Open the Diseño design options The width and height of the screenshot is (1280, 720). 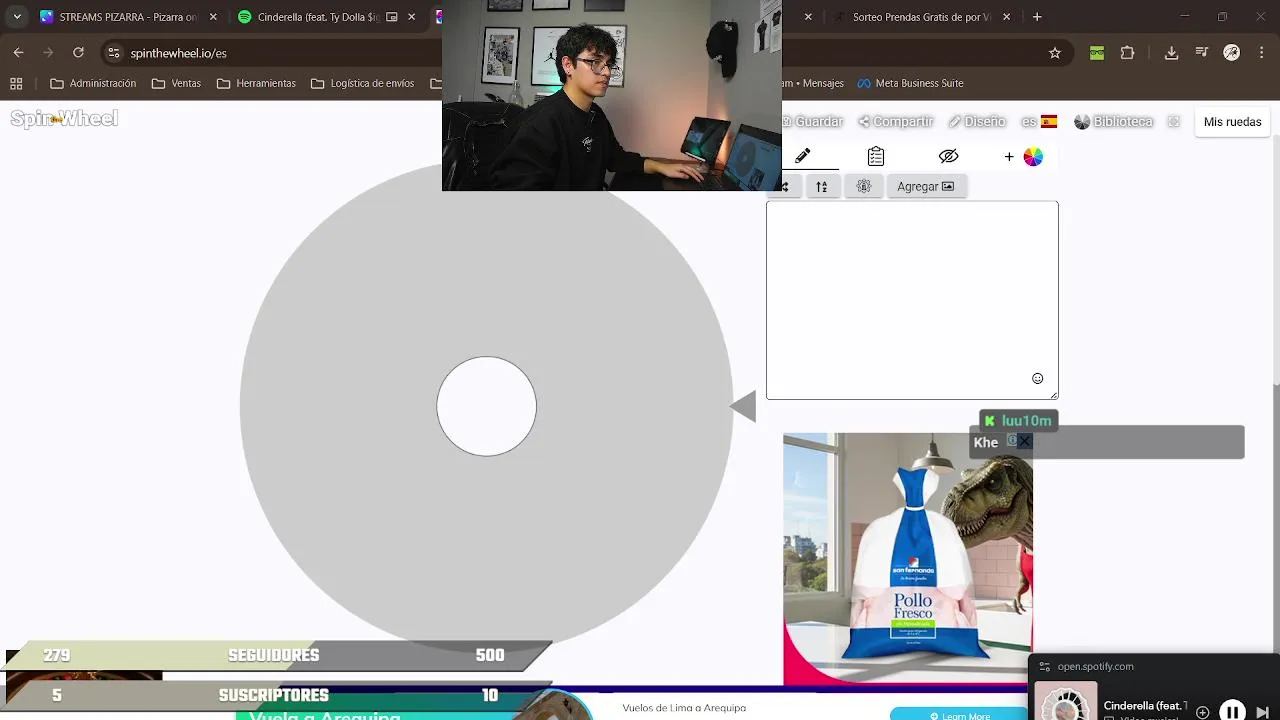(977, 121)
